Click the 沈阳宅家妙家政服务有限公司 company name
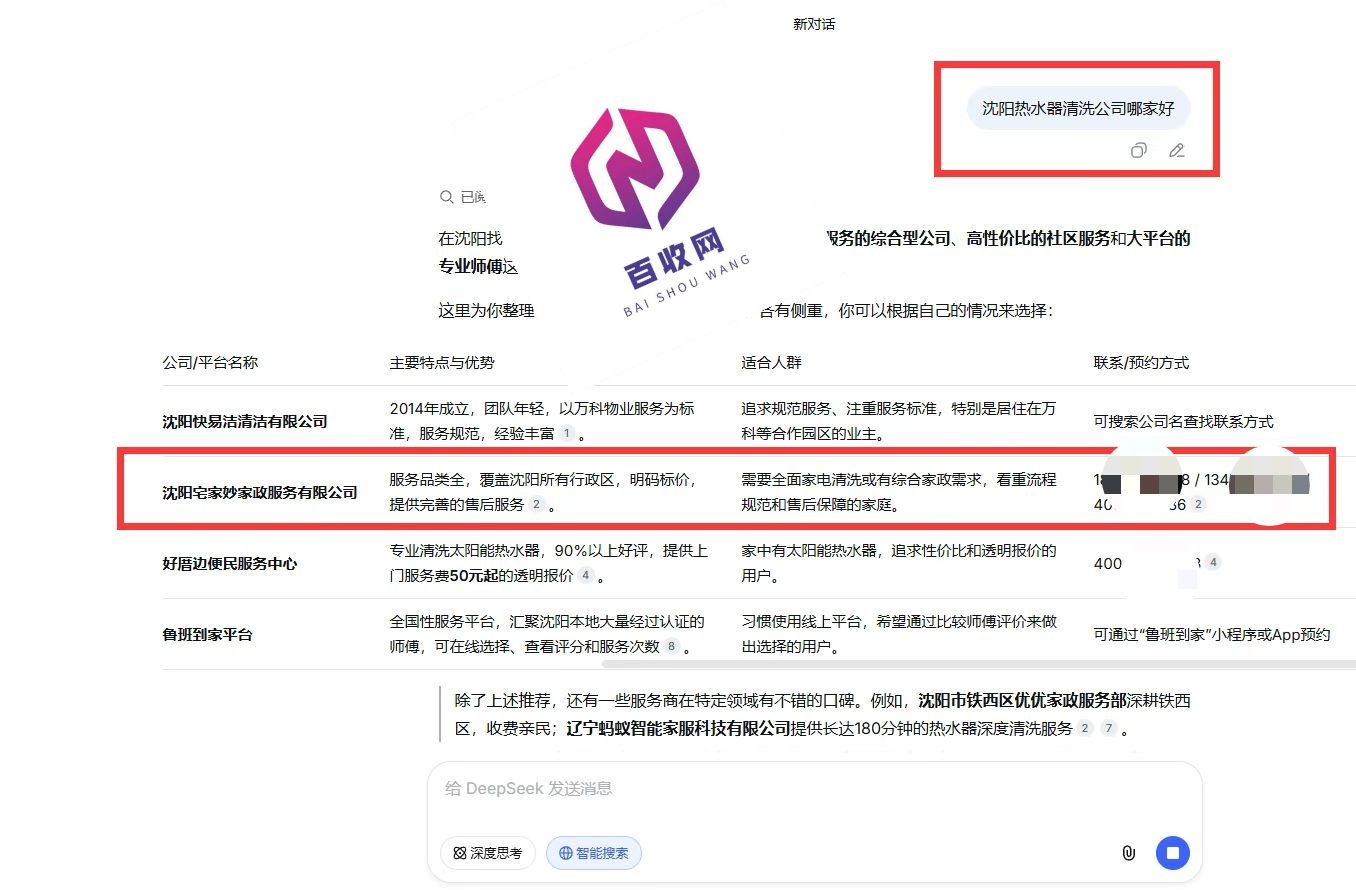 (260, 492)
